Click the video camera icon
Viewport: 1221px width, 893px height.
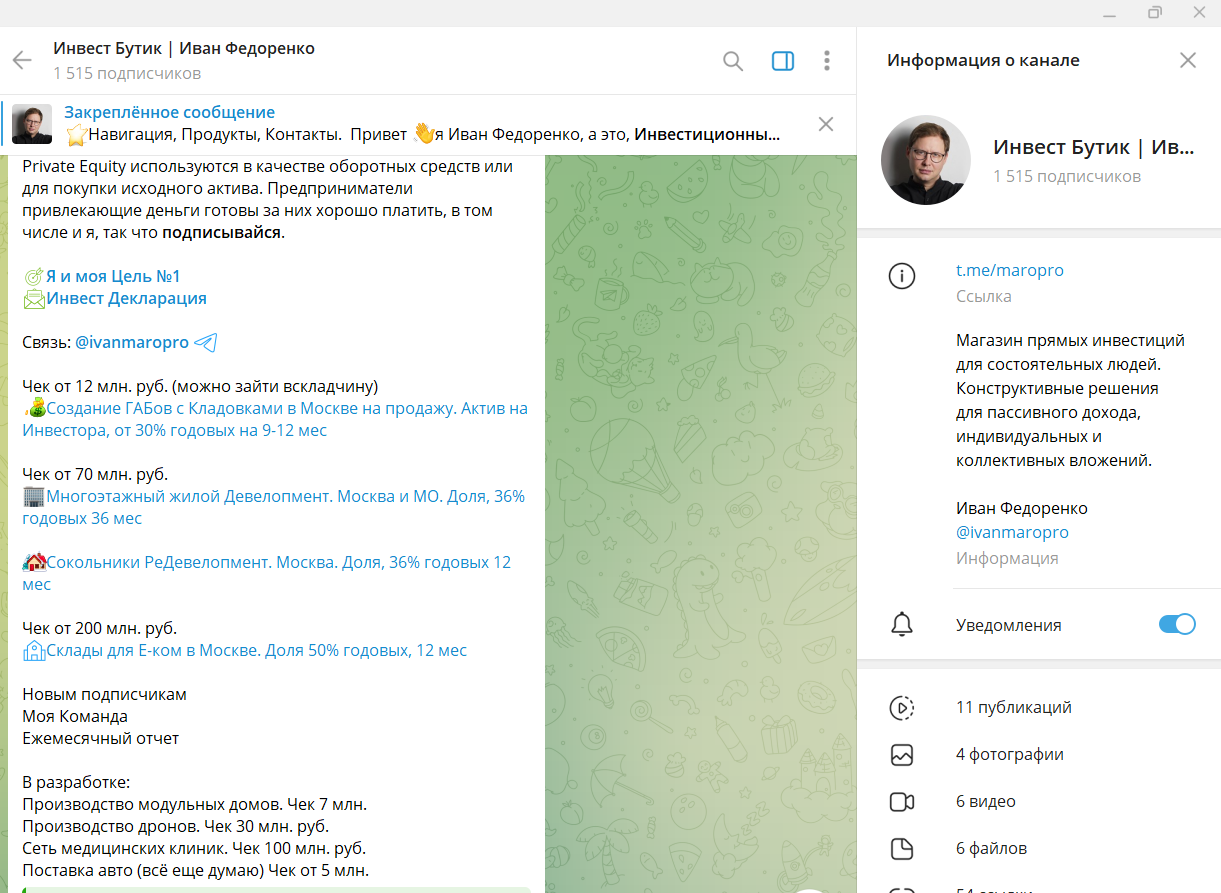[902, 801]
